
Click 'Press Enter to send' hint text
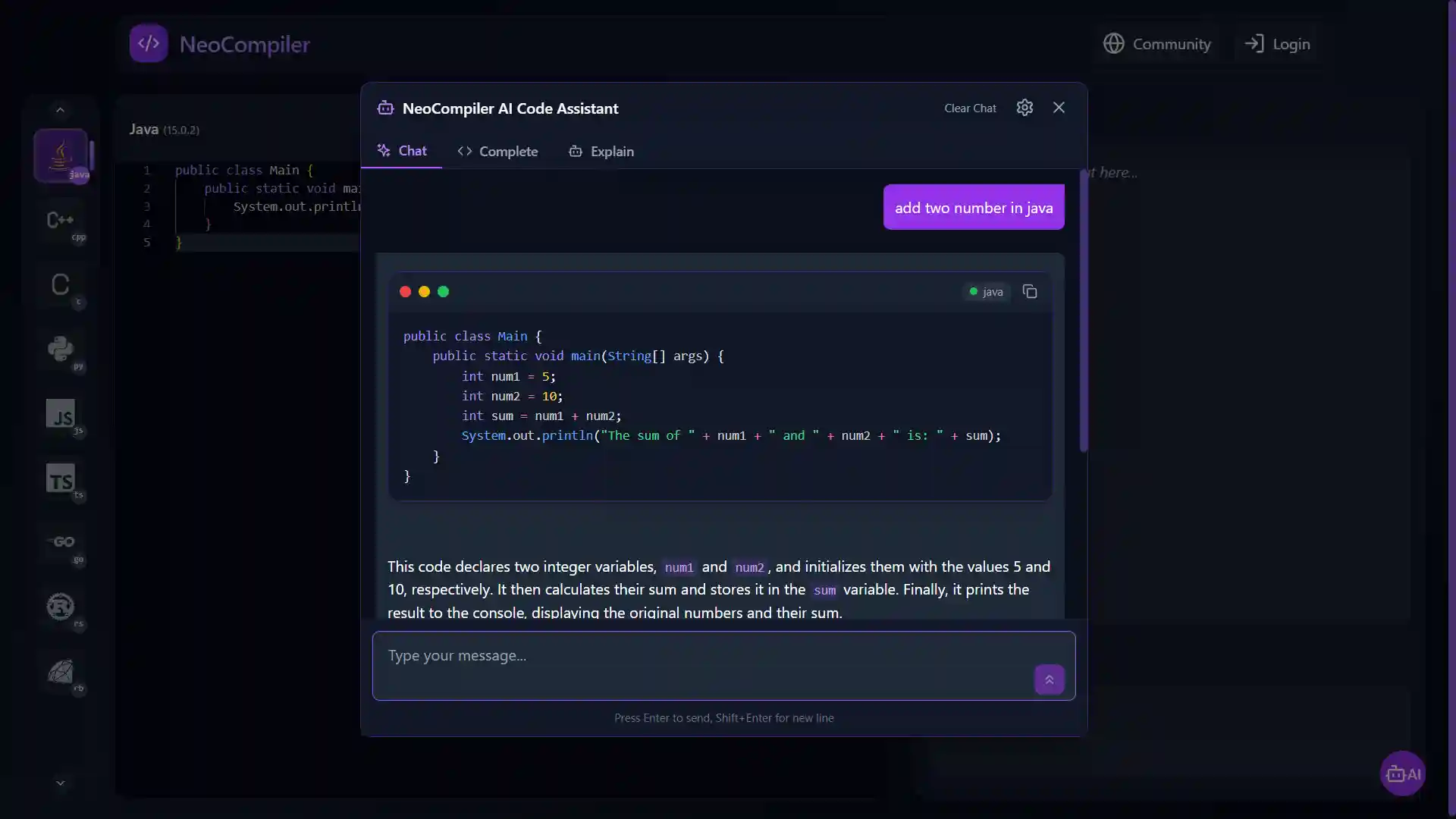coord(723,718)
